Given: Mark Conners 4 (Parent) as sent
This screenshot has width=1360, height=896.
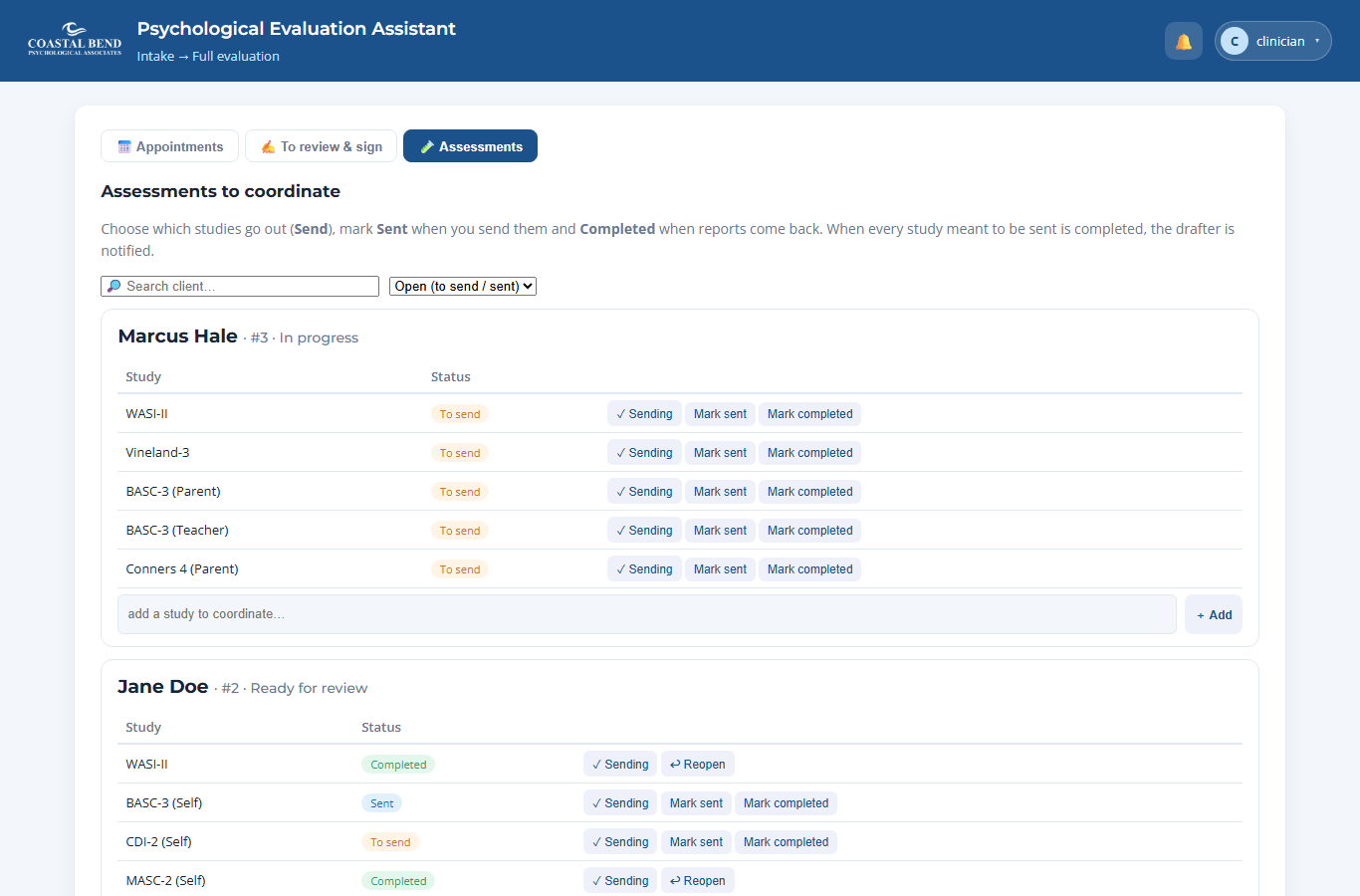Looking at the screenshot, I should pyautogui.click(x=720, y=569).
